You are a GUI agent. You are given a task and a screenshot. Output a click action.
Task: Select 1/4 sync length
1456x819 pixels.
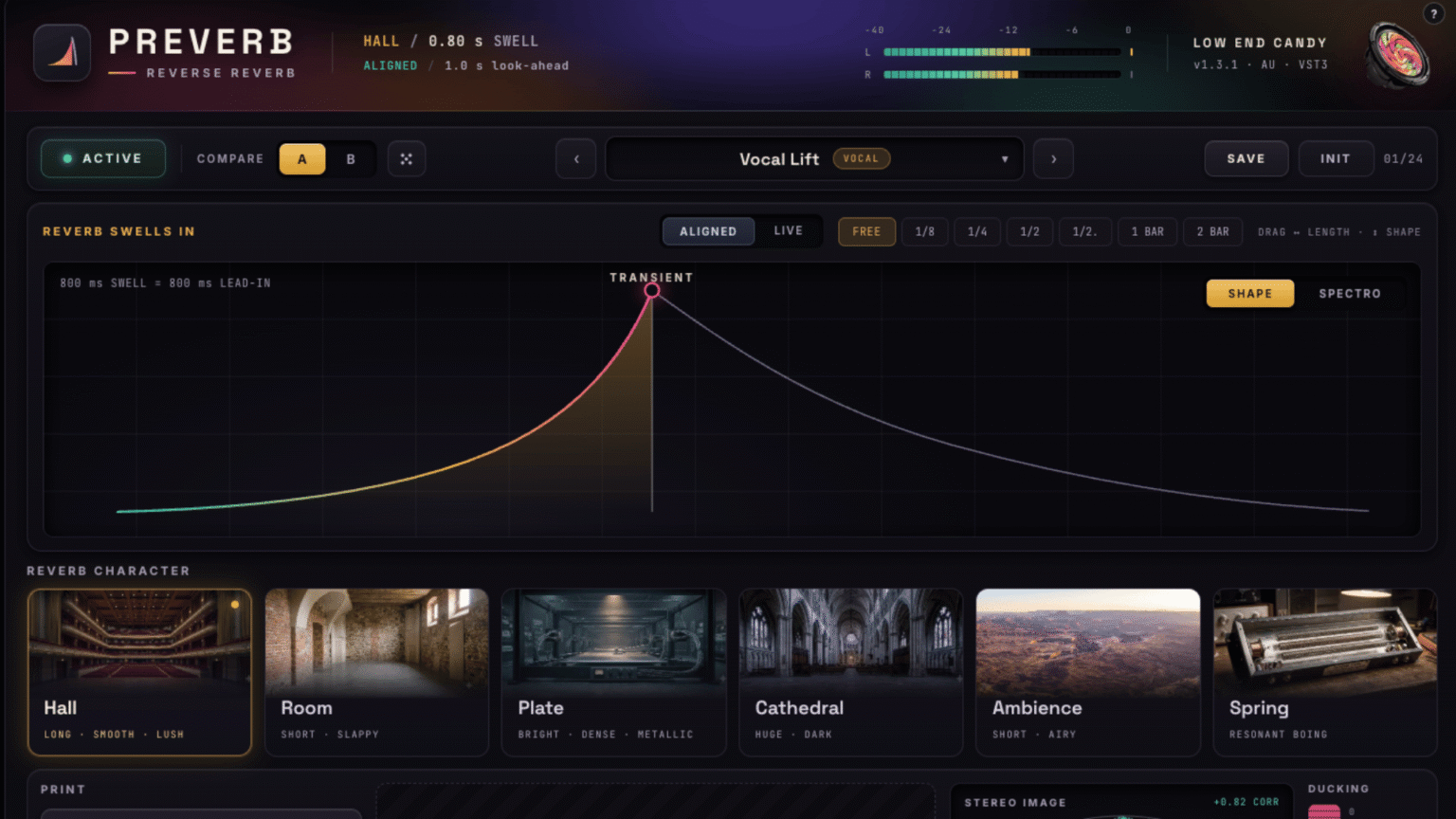coord(977,231)
